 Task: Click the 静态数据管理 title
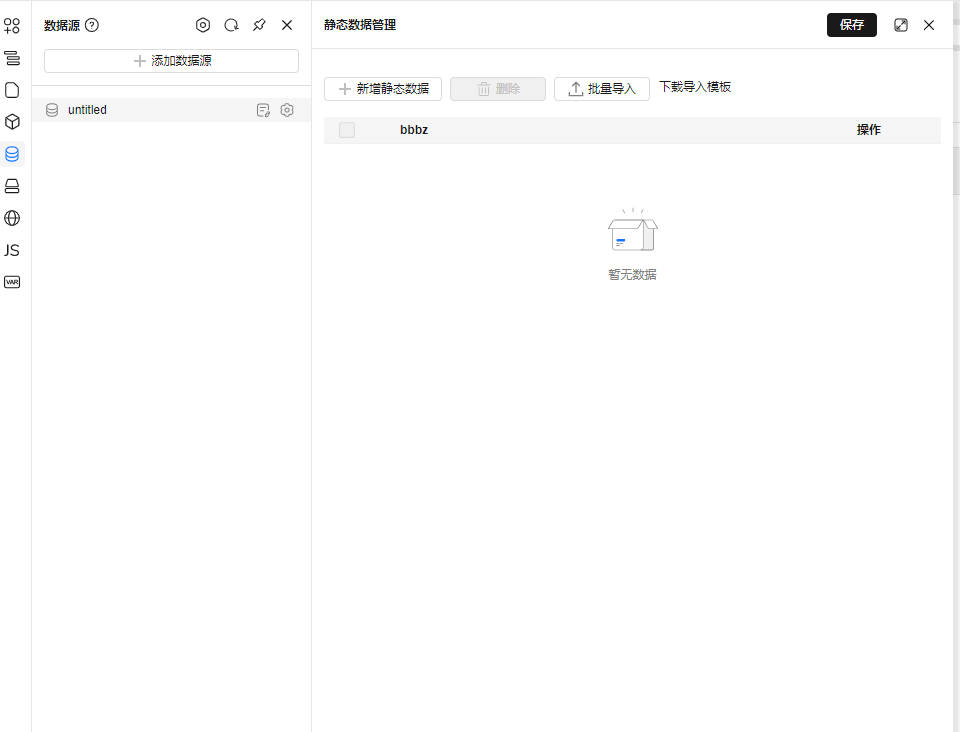360,25
